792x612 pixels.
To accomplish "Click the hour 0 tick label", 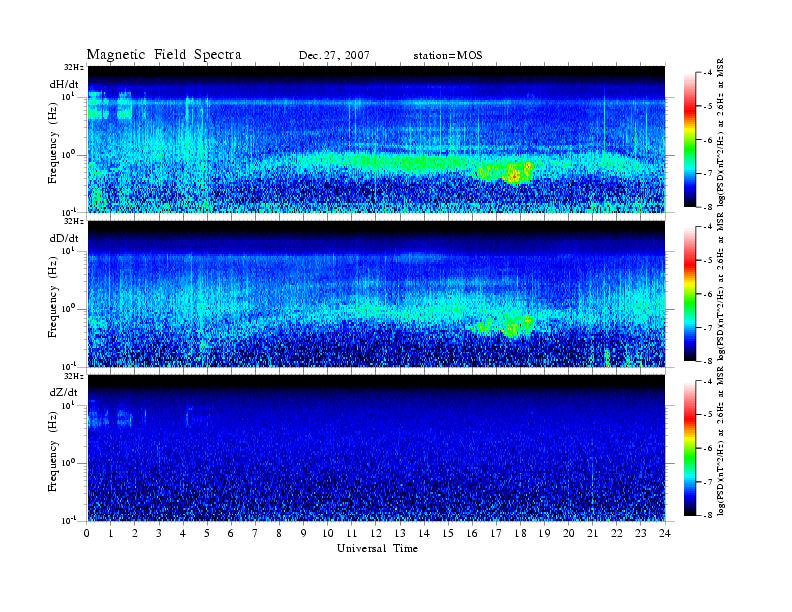I will tap(87, 533).
